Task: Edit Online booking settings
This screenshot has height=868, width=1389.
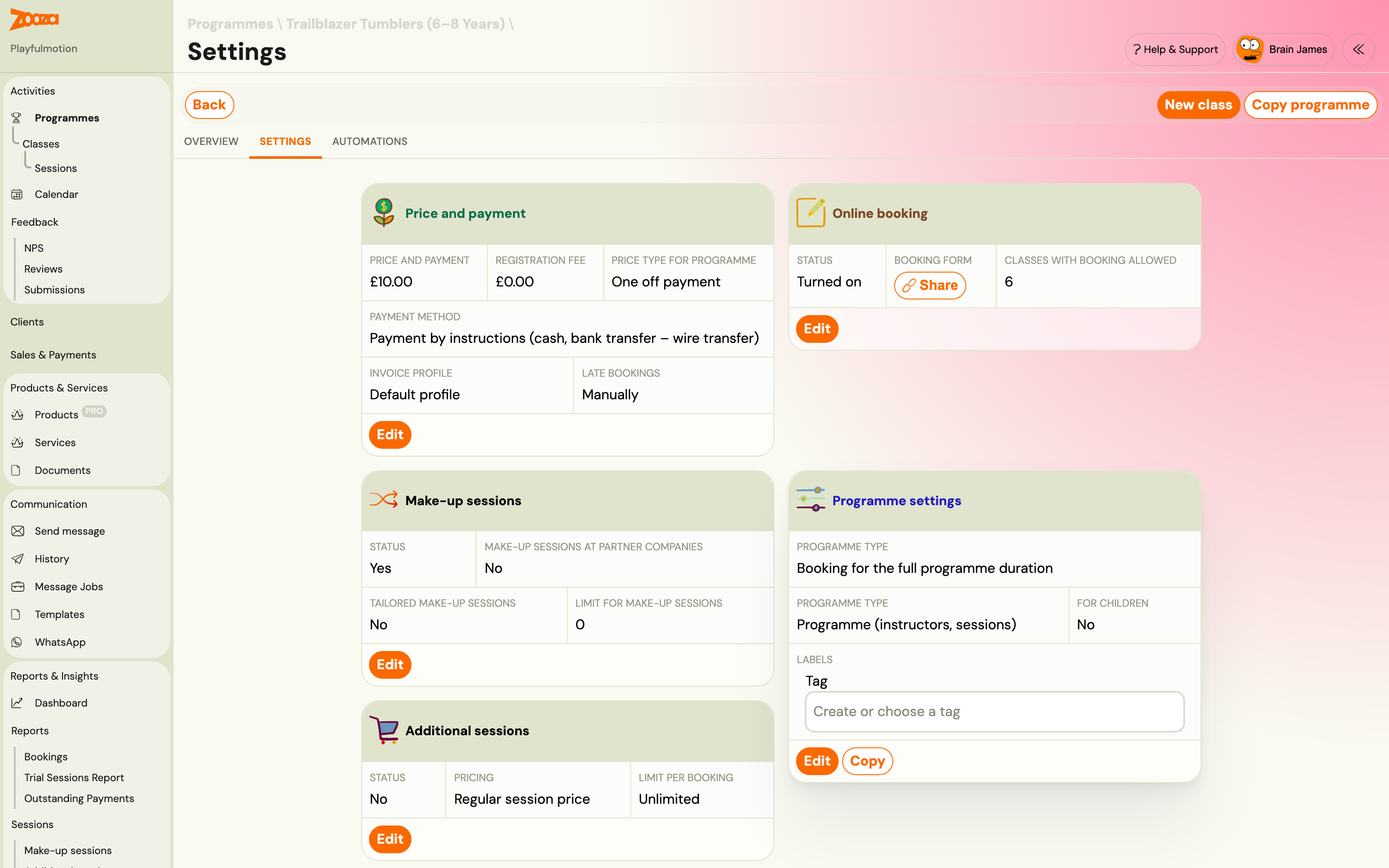Action: click(817, 329)
